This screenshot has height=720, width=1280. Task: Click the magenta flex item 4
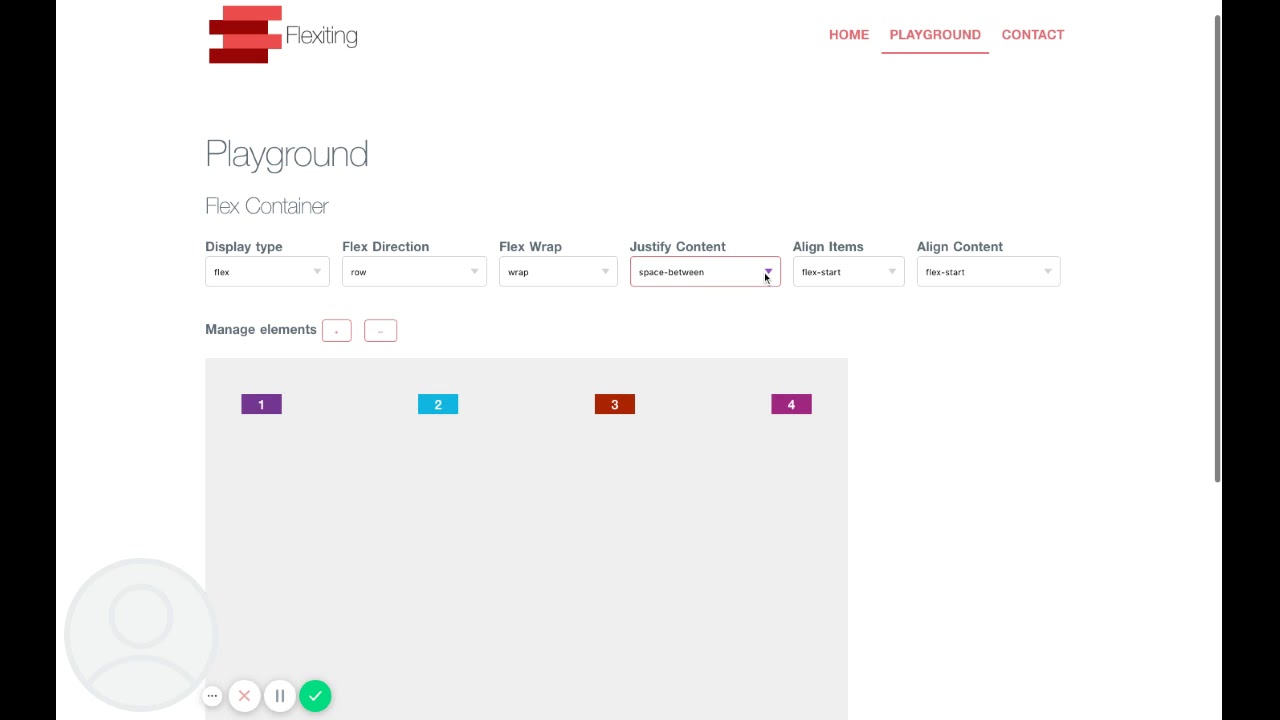tap(792, 404)
